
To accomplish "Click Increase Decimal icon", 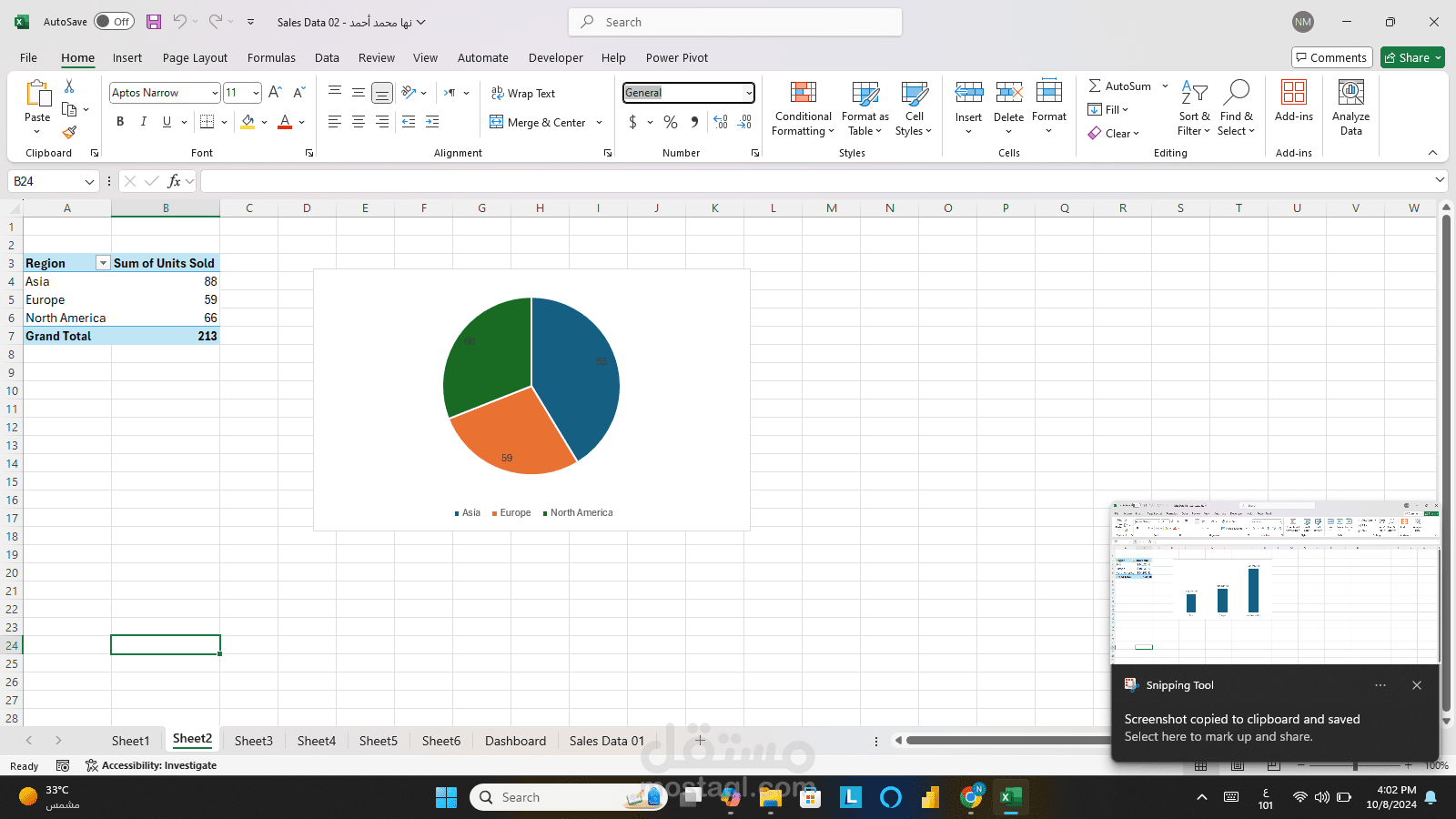I will [721, 122].
